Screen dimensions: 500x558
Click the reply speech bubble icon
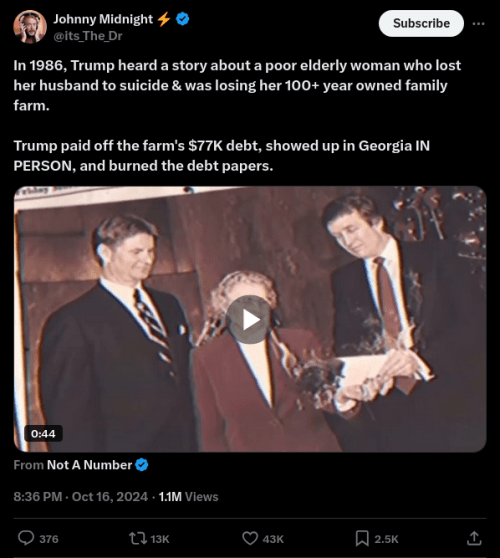coord(26,538)
